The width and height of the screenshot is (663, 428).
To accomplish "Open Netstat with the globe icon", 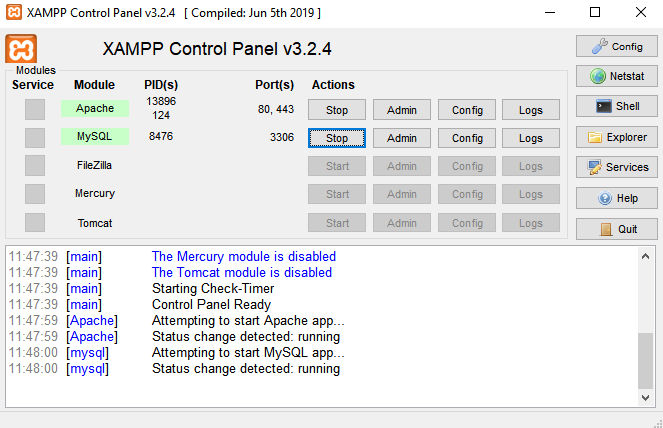I will coord(616,76).
